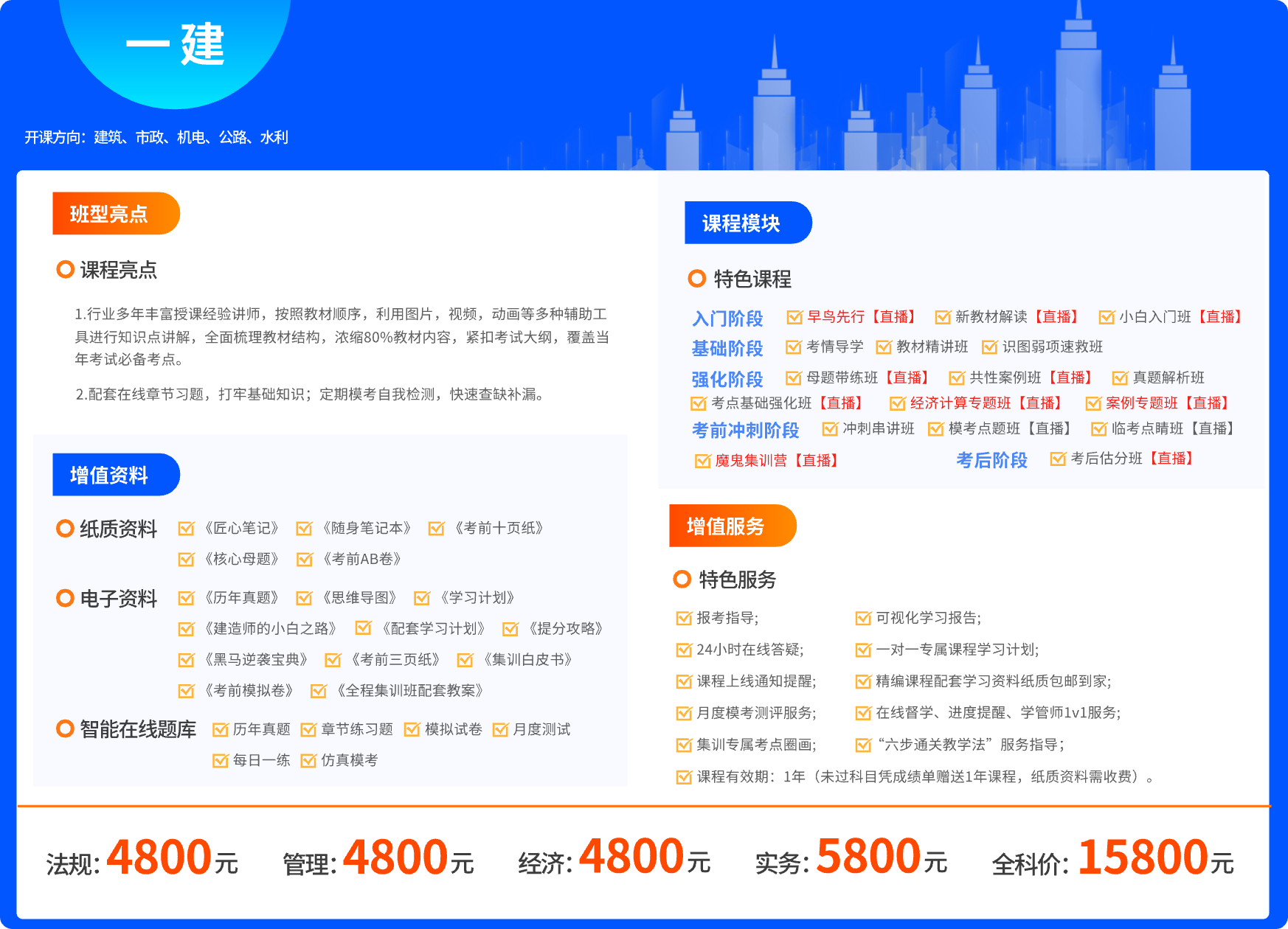Image resolution: width=1288 pixels, height=929 pixels.
Task: Open the 增值资料 section label
Action: [x=116, y=475]
